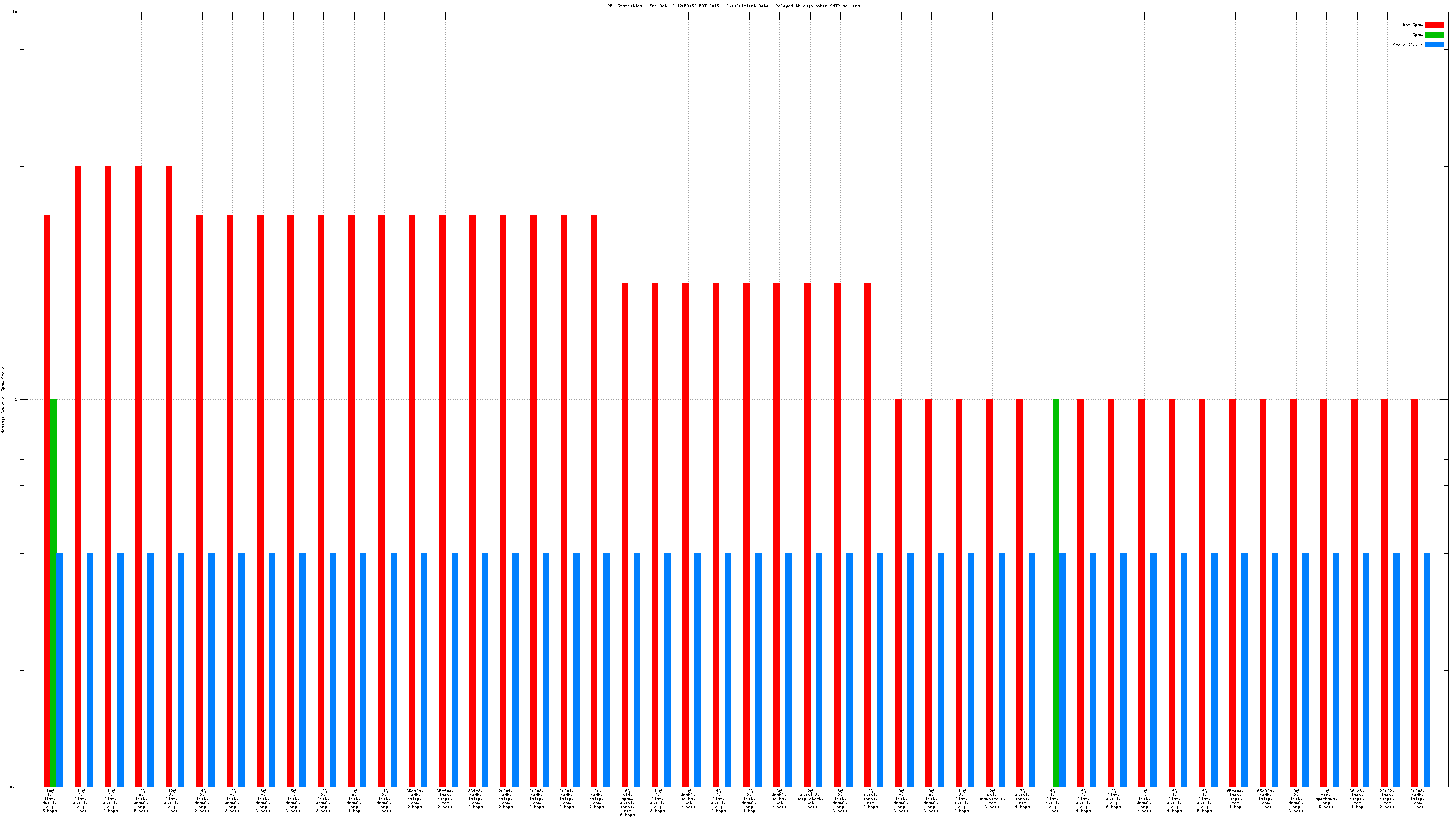Click the zen.spamhaus.org 5 hops axis label
Screen dimensions: 1456x819
(x=1326, y=799)
